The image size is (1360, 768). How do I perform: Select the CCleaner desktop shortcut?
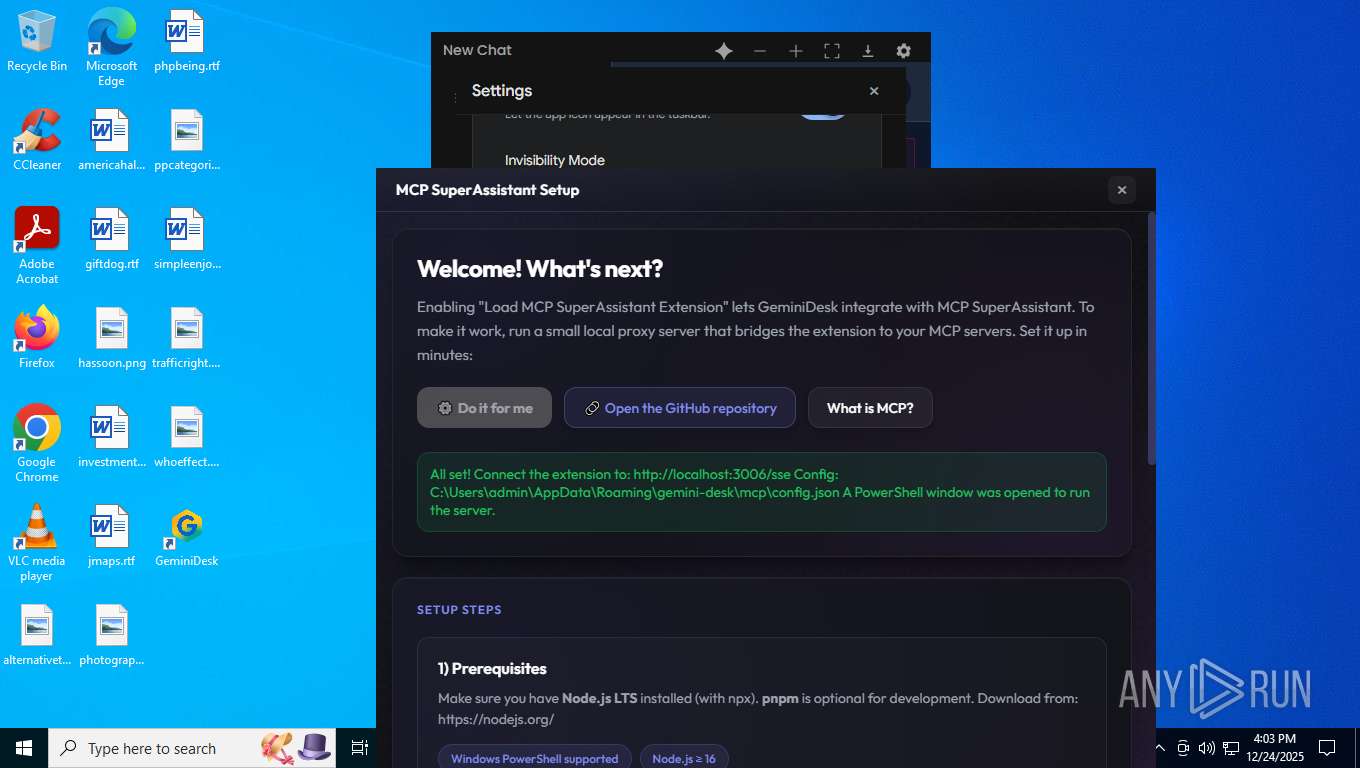click(37, 140)
